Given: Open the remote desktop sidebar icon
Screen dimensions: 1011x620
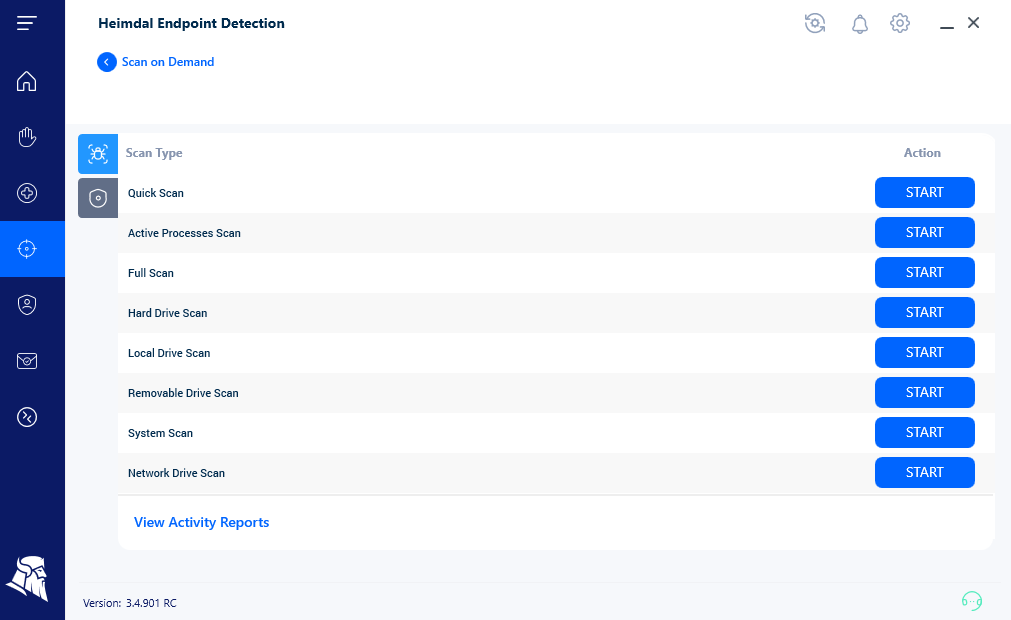Looking at the screenshot, I should (26, 417).
